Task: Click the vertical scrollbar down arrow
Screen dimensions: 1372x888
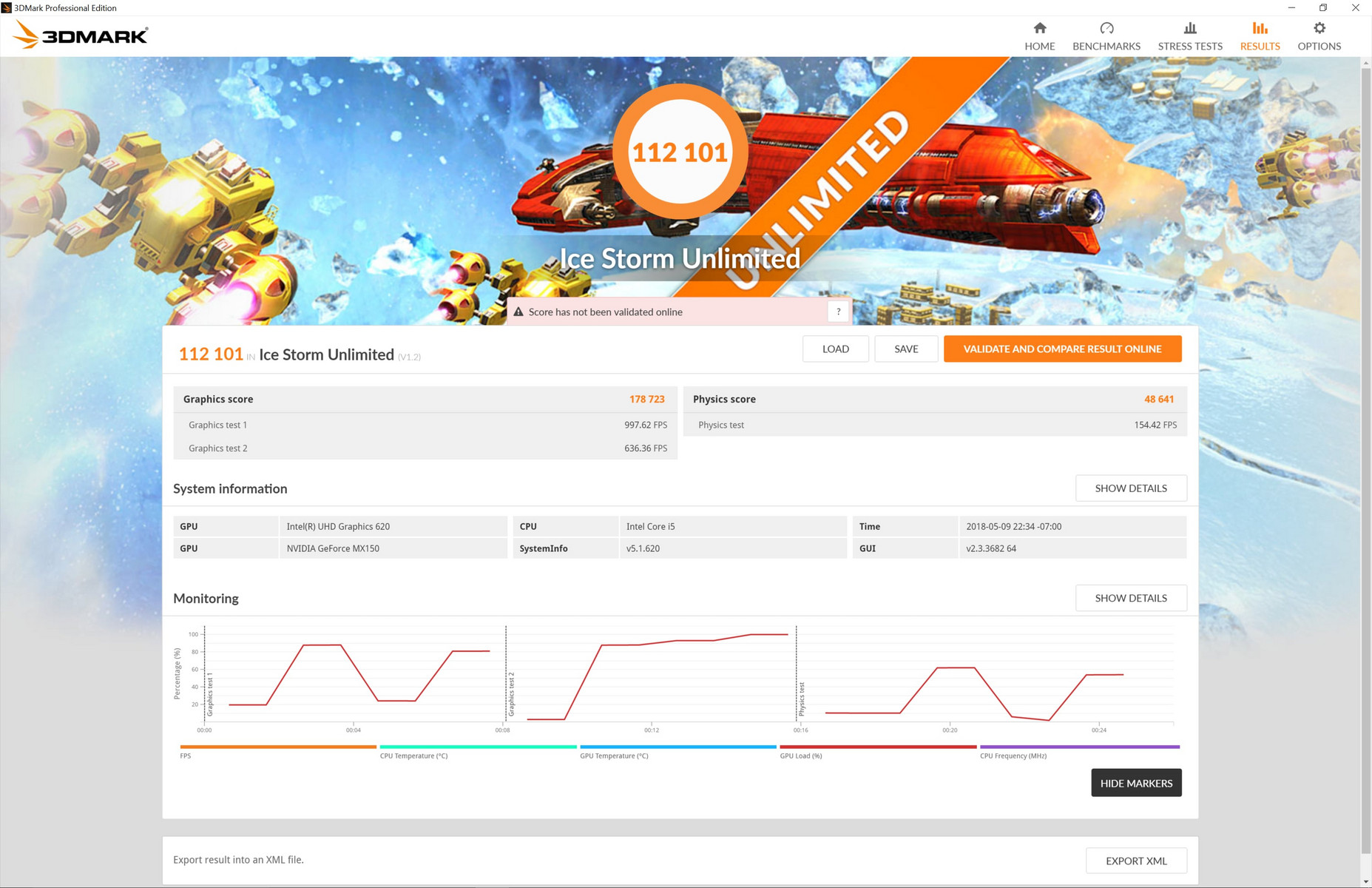Action: [1365, 881]
